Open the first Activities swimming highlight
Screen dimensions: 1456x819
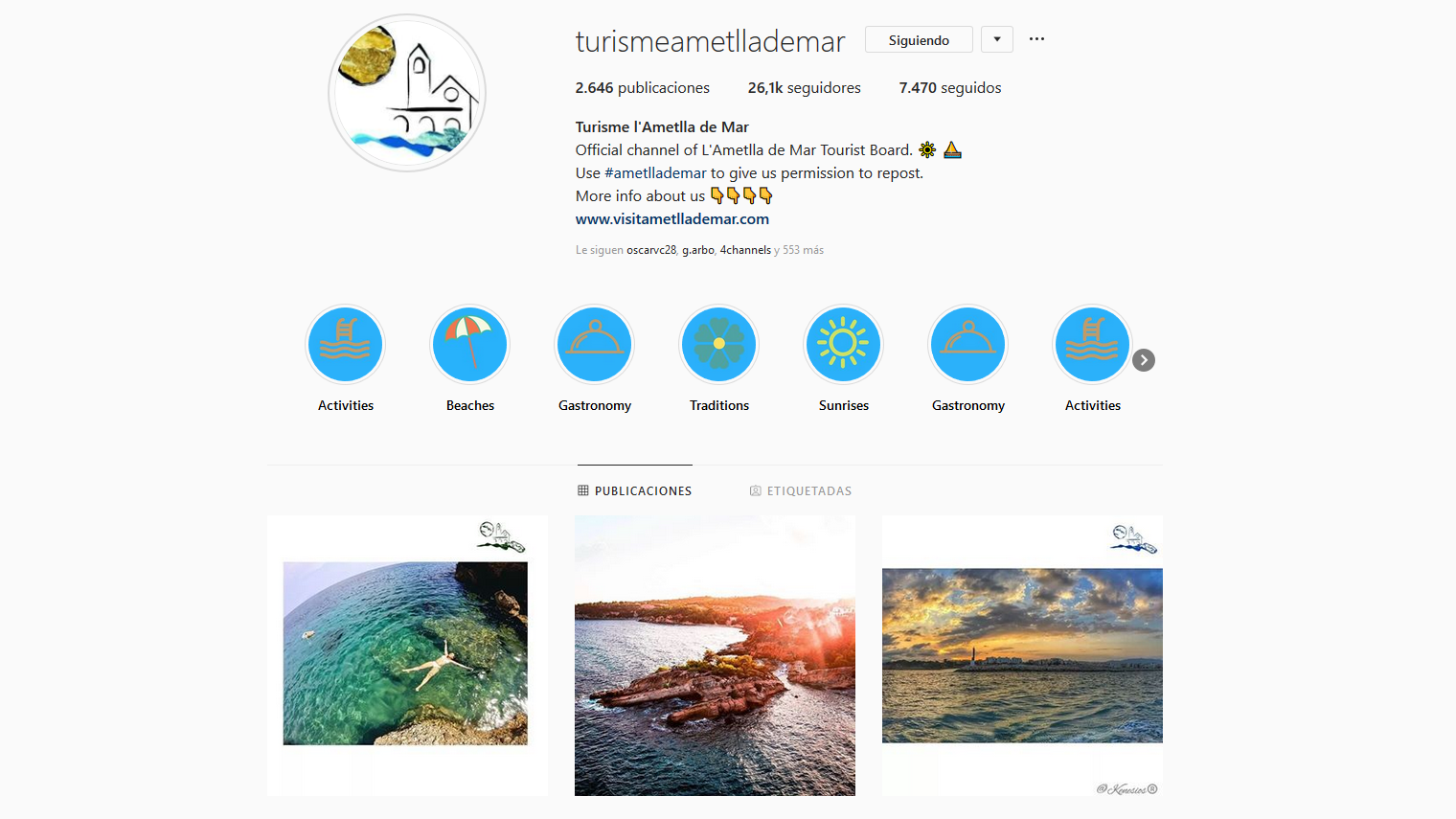point(345,345)
